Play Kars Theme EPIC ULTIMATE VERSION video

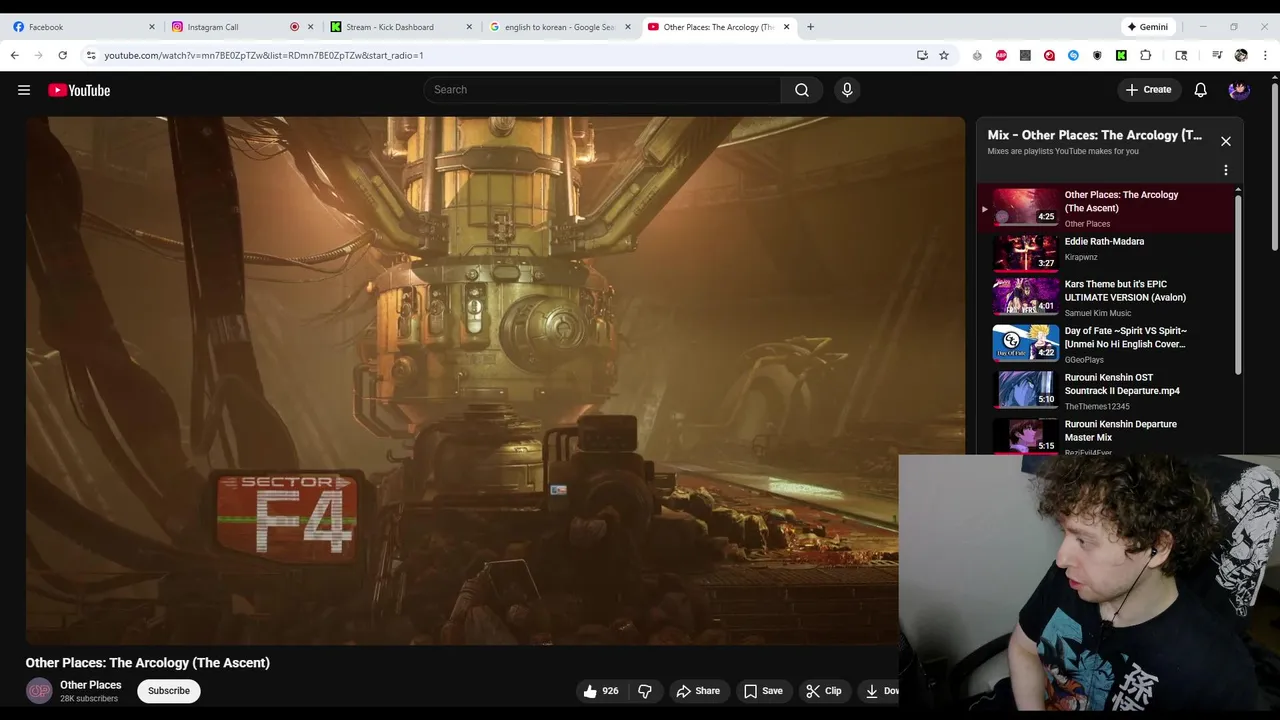click(x=1104, y=297)
